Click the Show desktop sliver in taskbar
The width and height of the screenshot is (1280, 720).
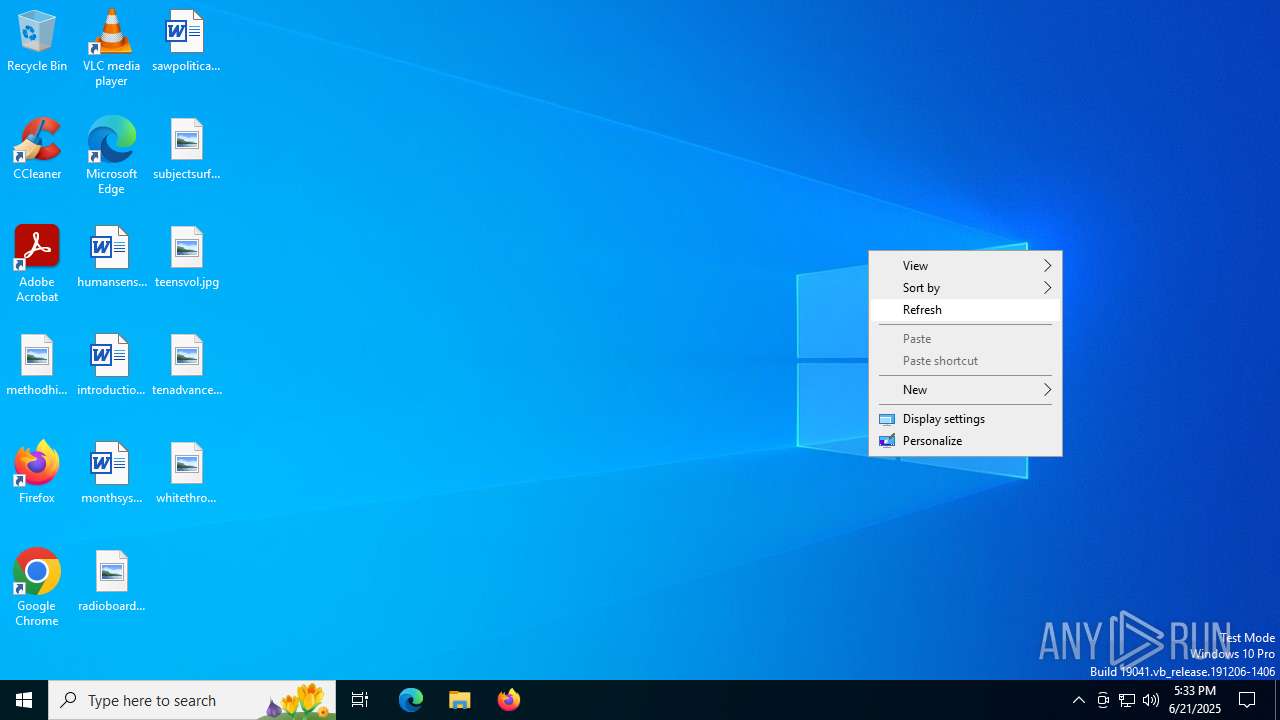pos(1277,700)
